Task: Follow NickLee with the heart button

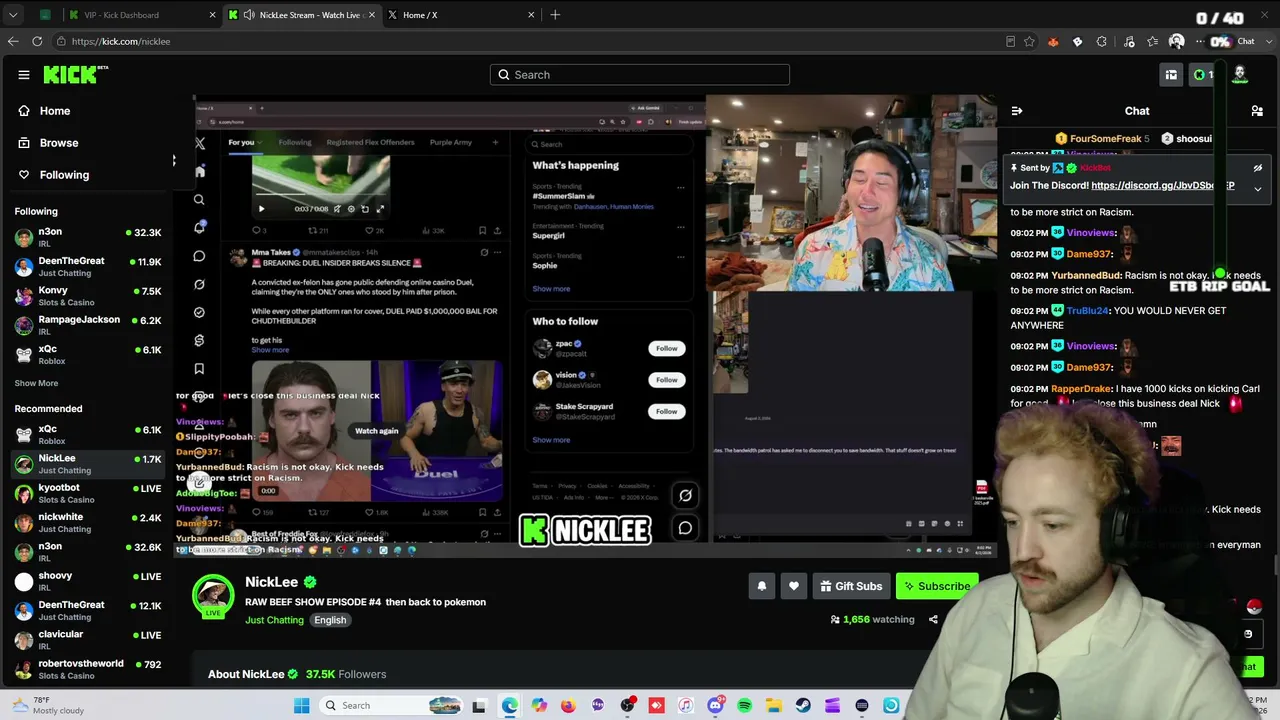Action: tap(794, 586)
